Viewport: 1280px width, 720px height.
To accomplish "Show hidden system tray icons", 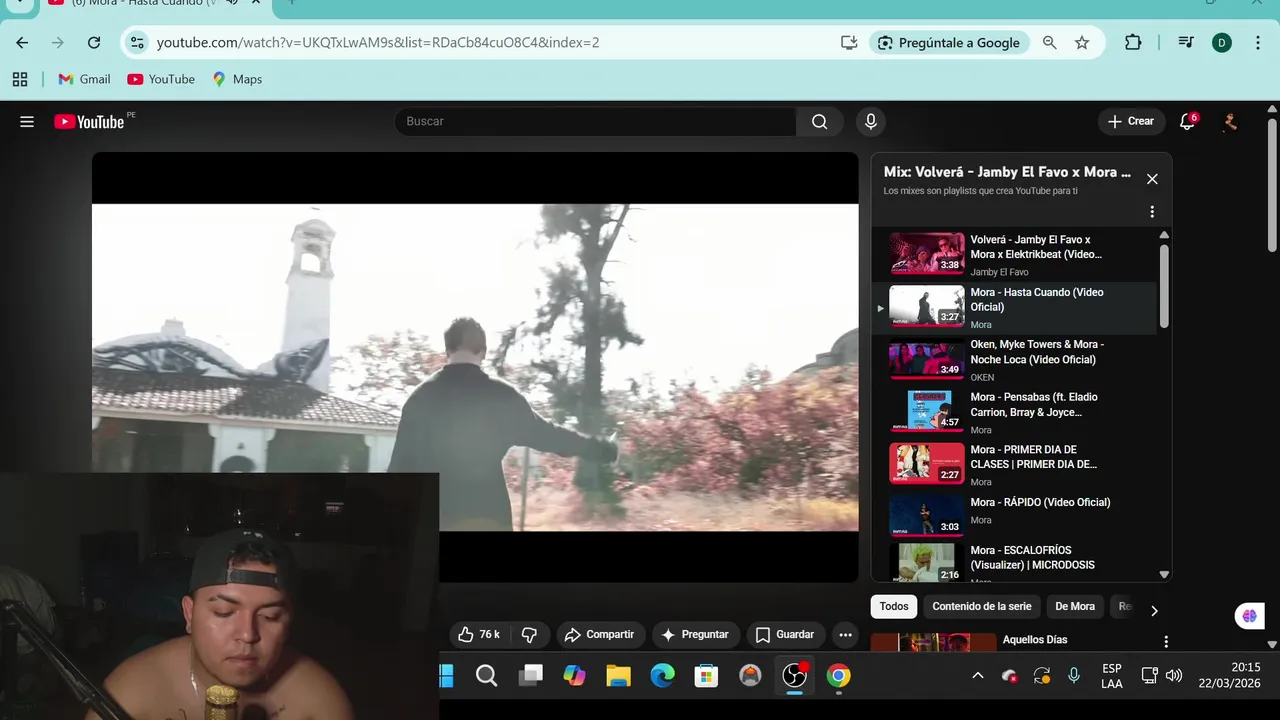I will 977,676.
